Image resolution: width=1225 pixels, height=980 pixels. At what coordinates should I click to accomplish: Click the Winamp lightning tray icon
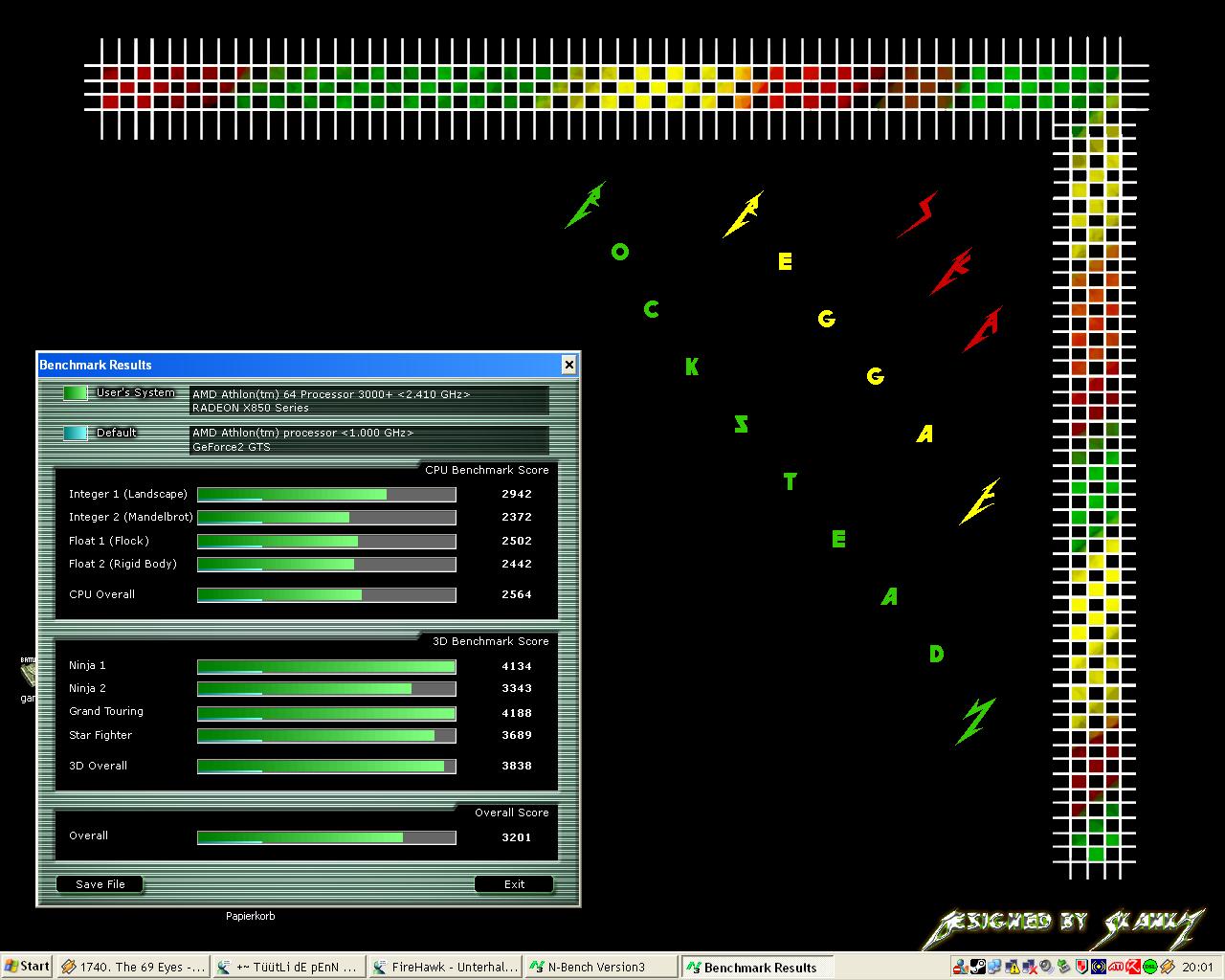pyautogui.click(x=1168, y=967)
